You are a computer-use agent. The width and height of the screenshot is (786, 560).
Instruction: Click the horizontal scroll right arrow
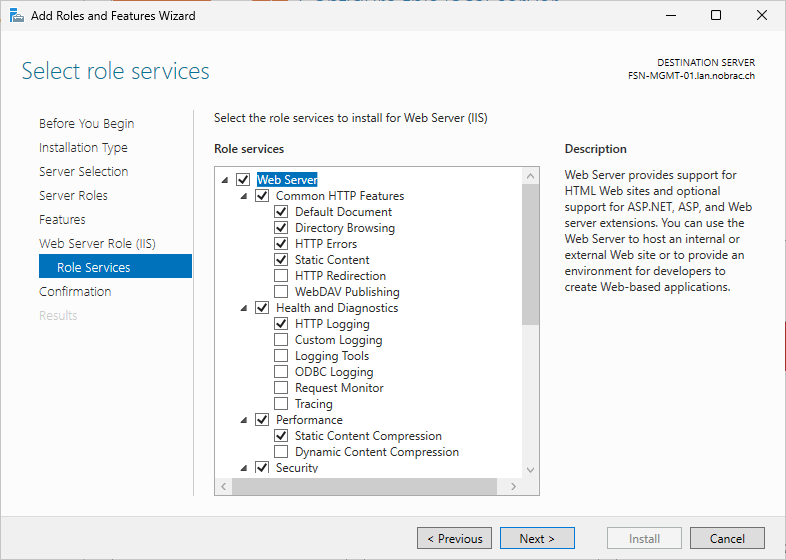pos(513,486)
